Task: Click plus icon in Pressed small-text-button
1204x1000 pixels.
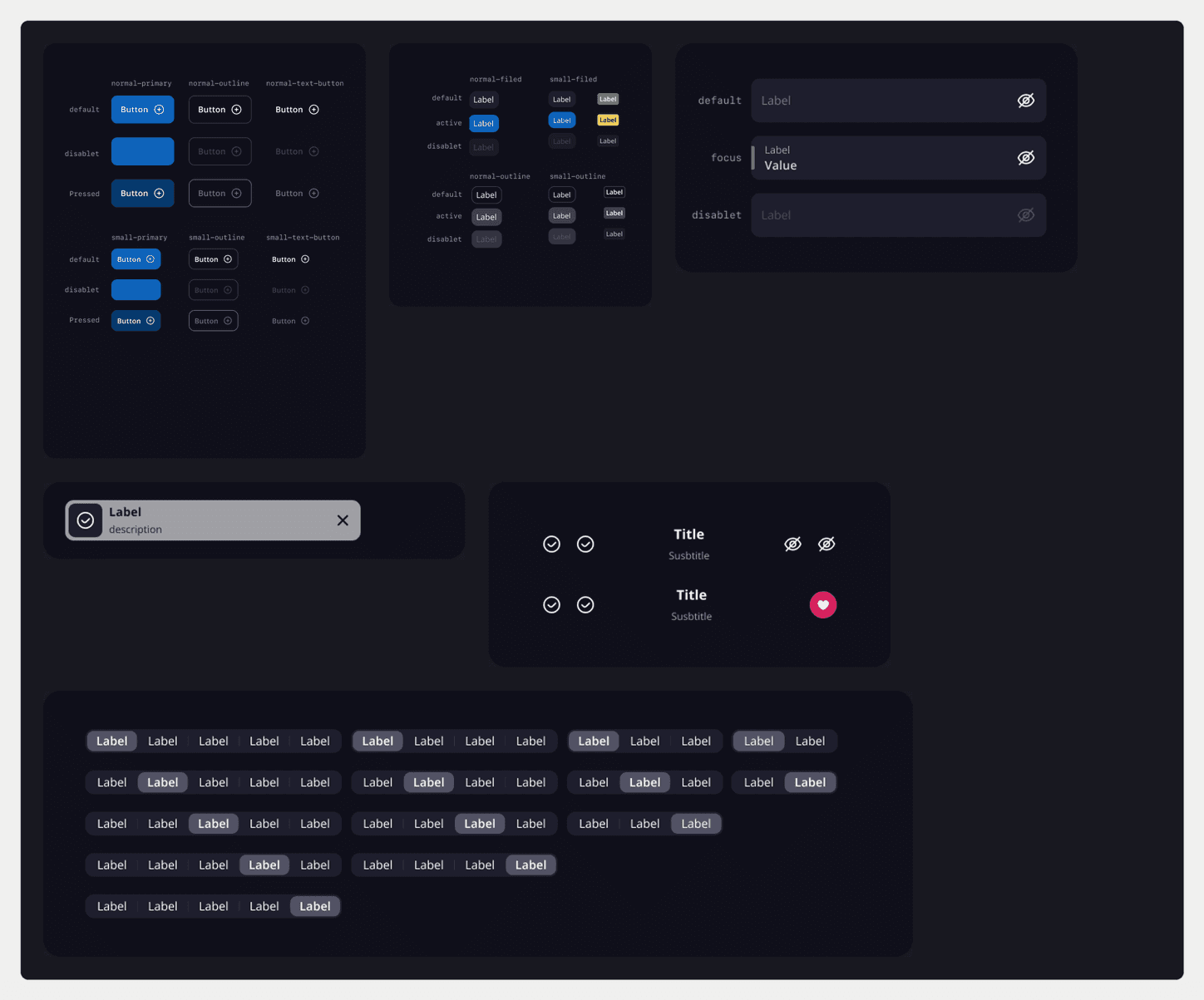Action: coord(305,321)
